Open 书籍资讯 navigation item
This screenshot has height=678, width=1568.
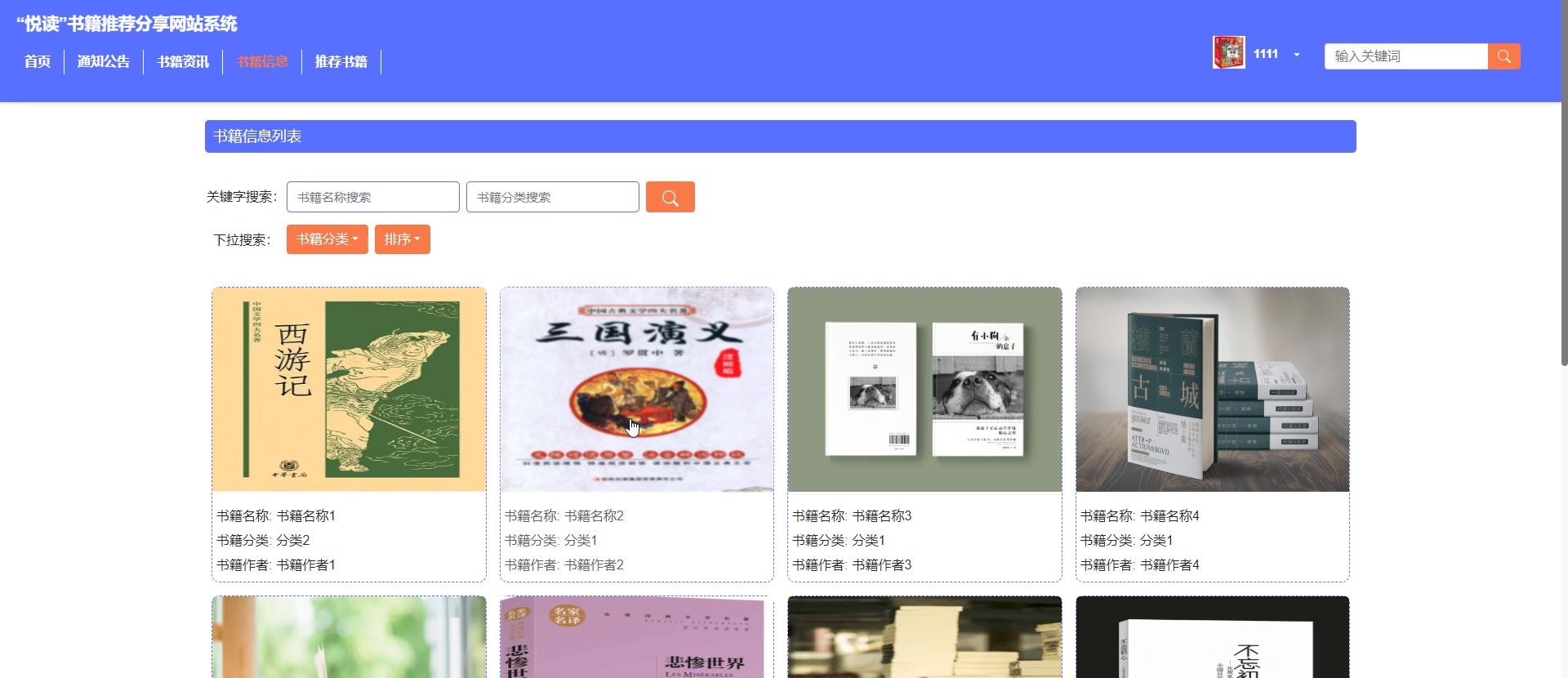coord(183,61)
